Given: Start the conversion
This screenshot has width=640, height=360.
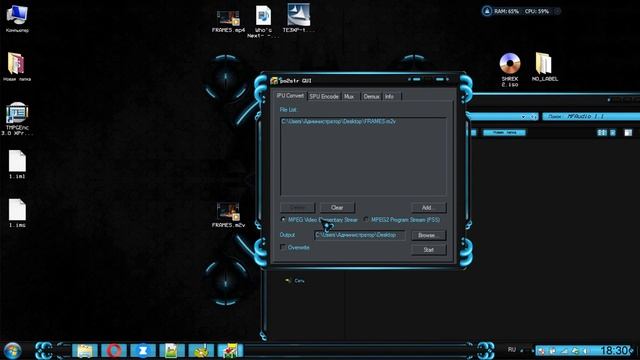Looking at the screenshot, I should pos(429,250).
